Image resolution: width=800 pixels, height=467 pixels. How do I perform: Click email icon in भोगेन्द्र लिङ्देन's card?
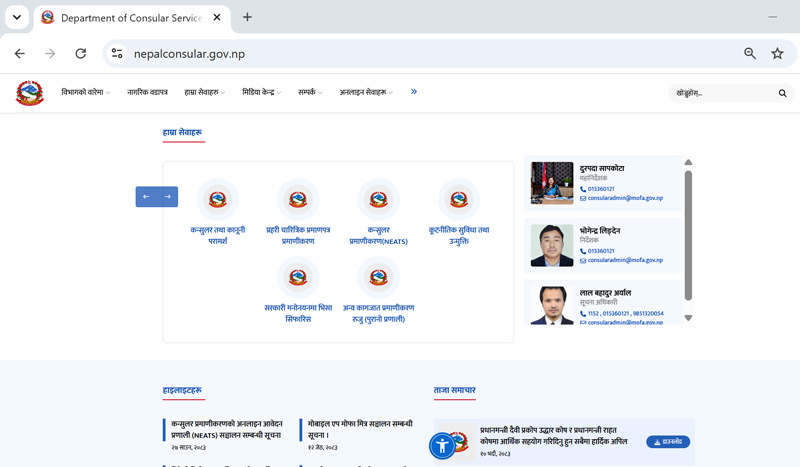click(x=583, y=260)
